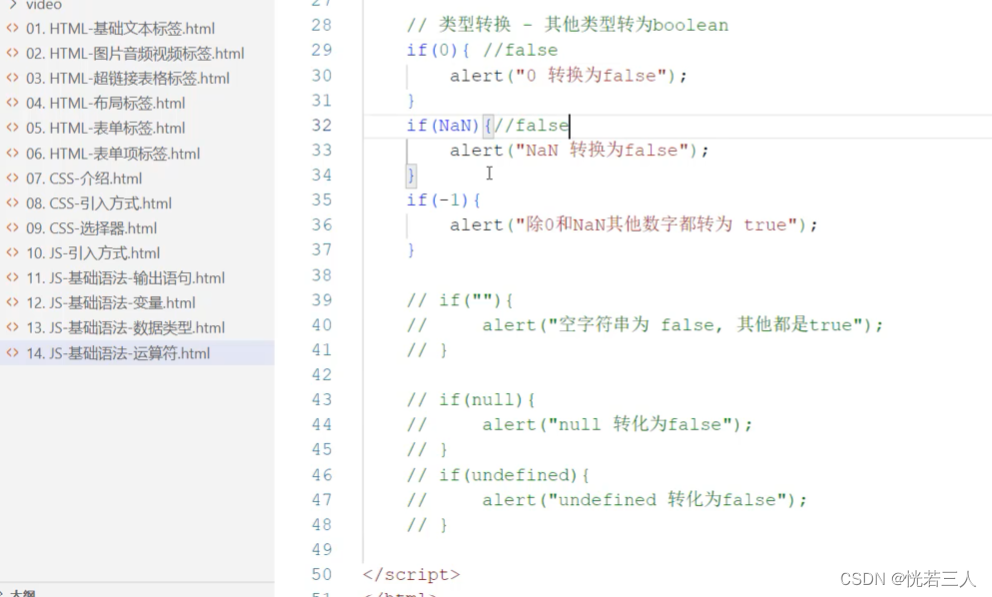Collapse the video folder chevron
Image resolution: width=992 pixels, height=597 pixels.
pyautogui.click(x=13, y=4)
